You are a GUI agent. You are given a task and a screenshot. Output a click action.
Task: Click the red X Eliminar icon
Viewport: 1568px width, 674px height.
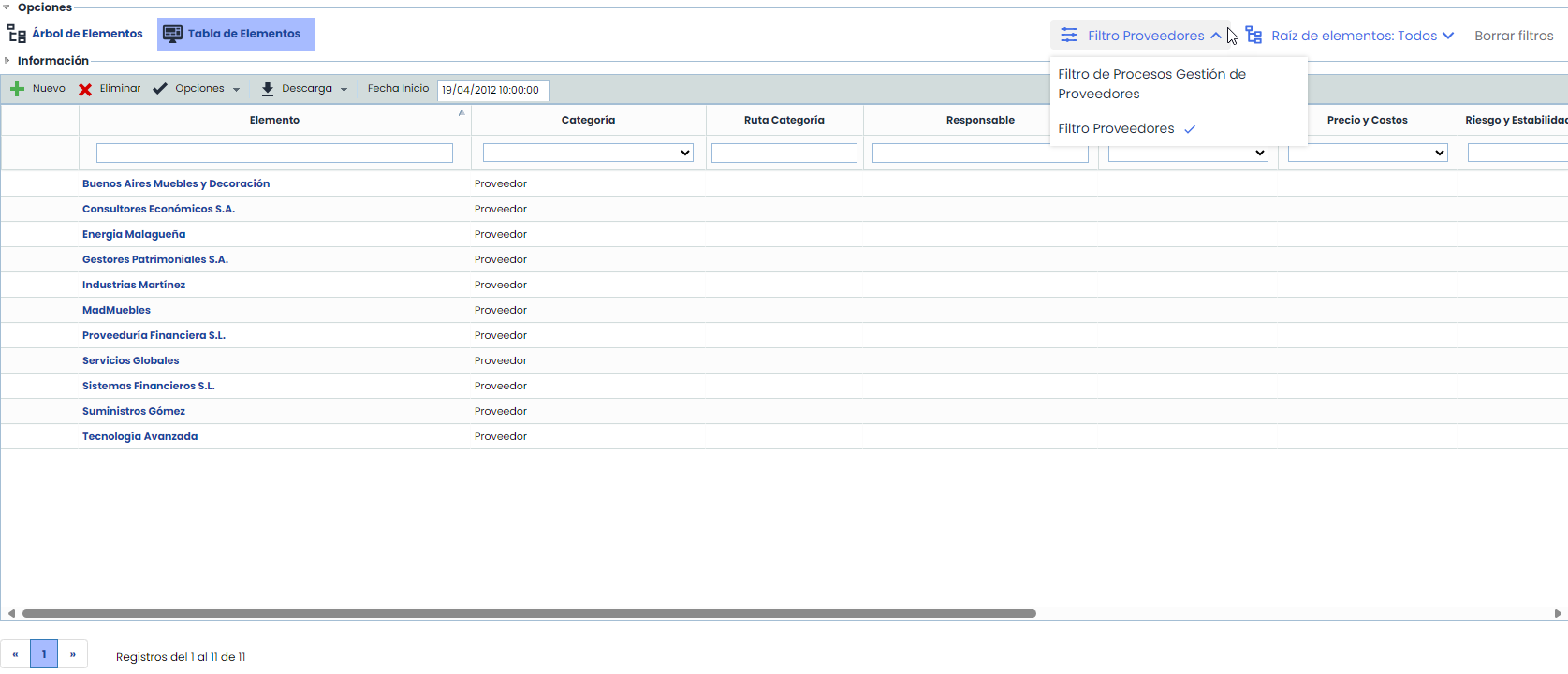coord(85,90)
